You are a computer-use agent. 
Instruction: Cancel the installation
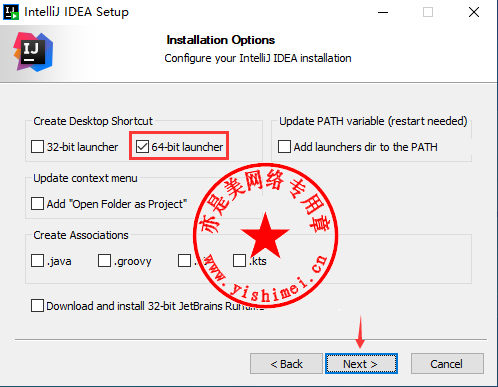click(447, 364)
